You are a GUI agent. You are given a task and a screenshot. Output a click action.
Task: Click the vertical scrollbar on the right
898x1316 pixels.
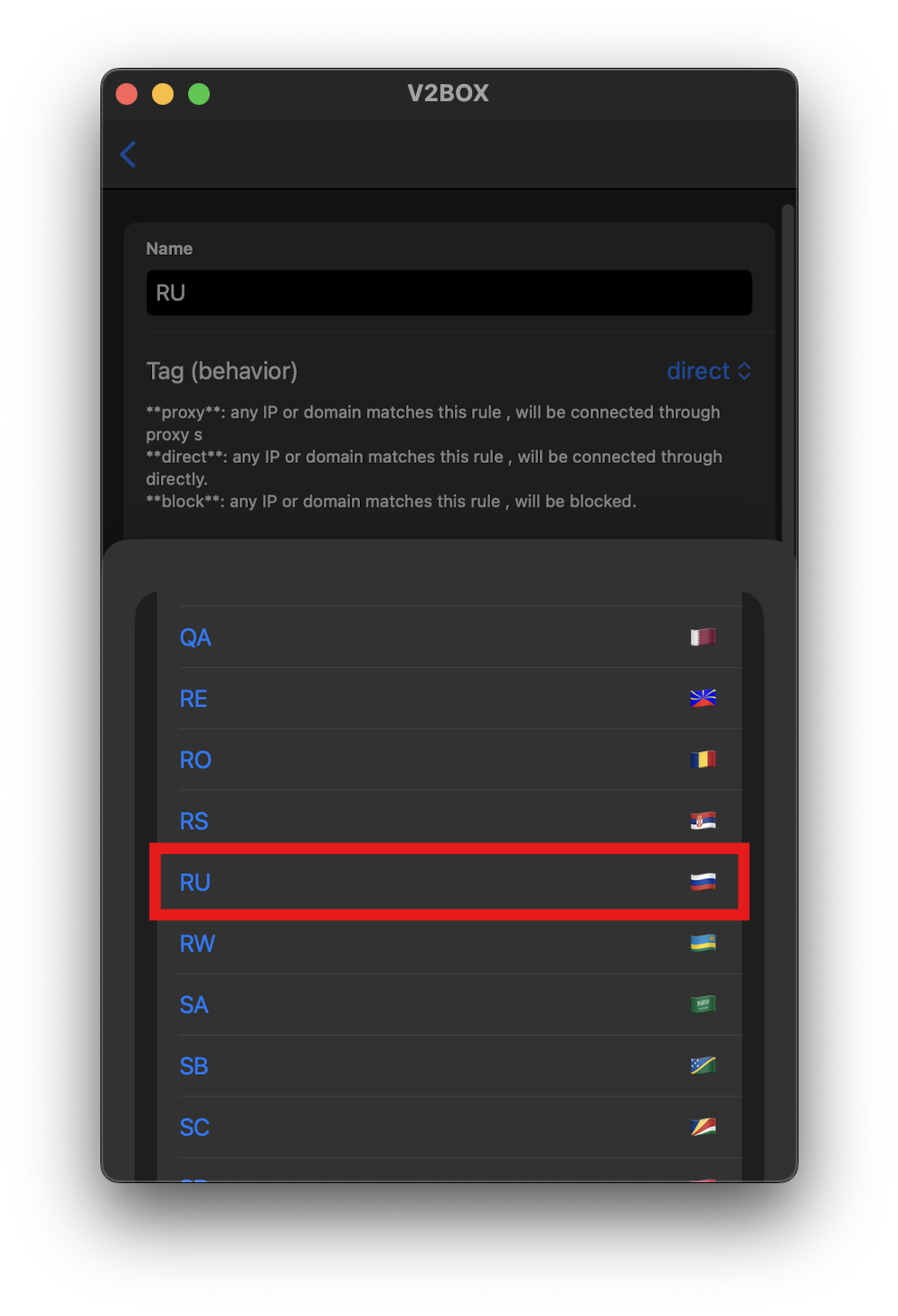[x=788, y=362]
